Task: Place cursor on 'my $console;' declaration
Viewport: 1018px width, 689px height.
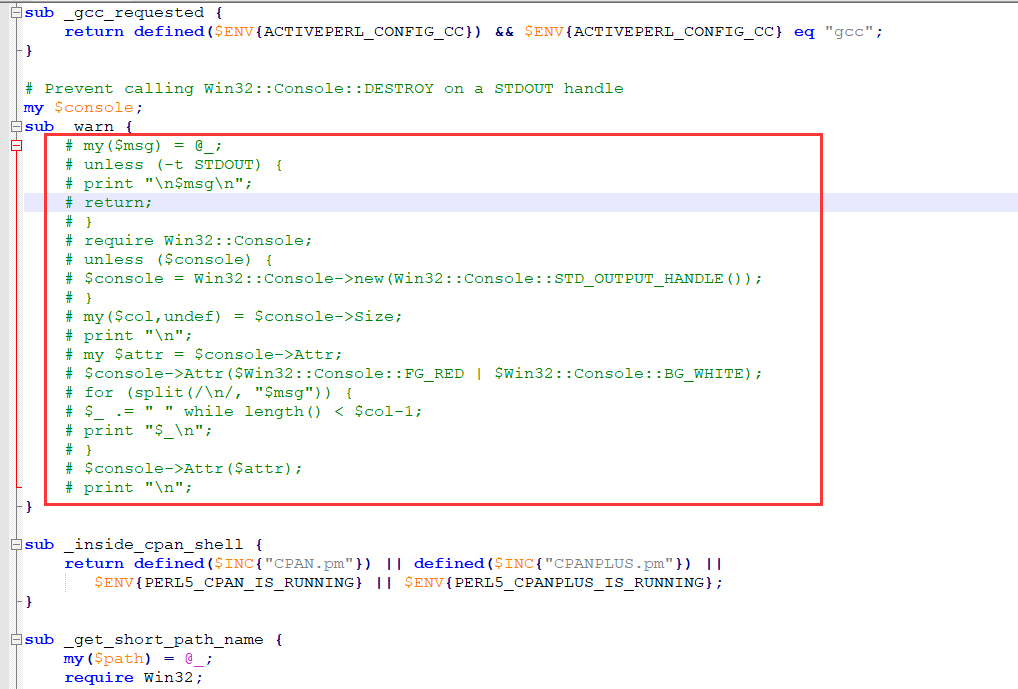Action: [x=84, y=108]
